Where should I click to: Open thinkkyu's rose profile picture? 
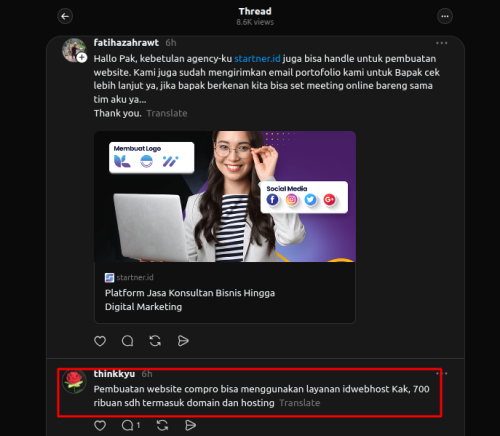pos(74,382)
